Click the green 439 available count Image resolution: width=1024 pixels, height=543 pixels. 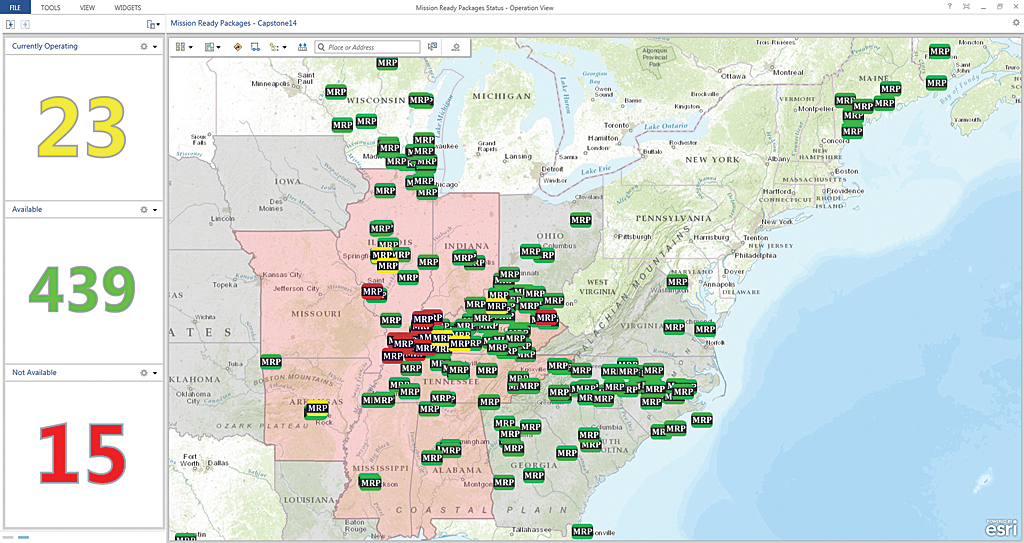pos(82,289)
